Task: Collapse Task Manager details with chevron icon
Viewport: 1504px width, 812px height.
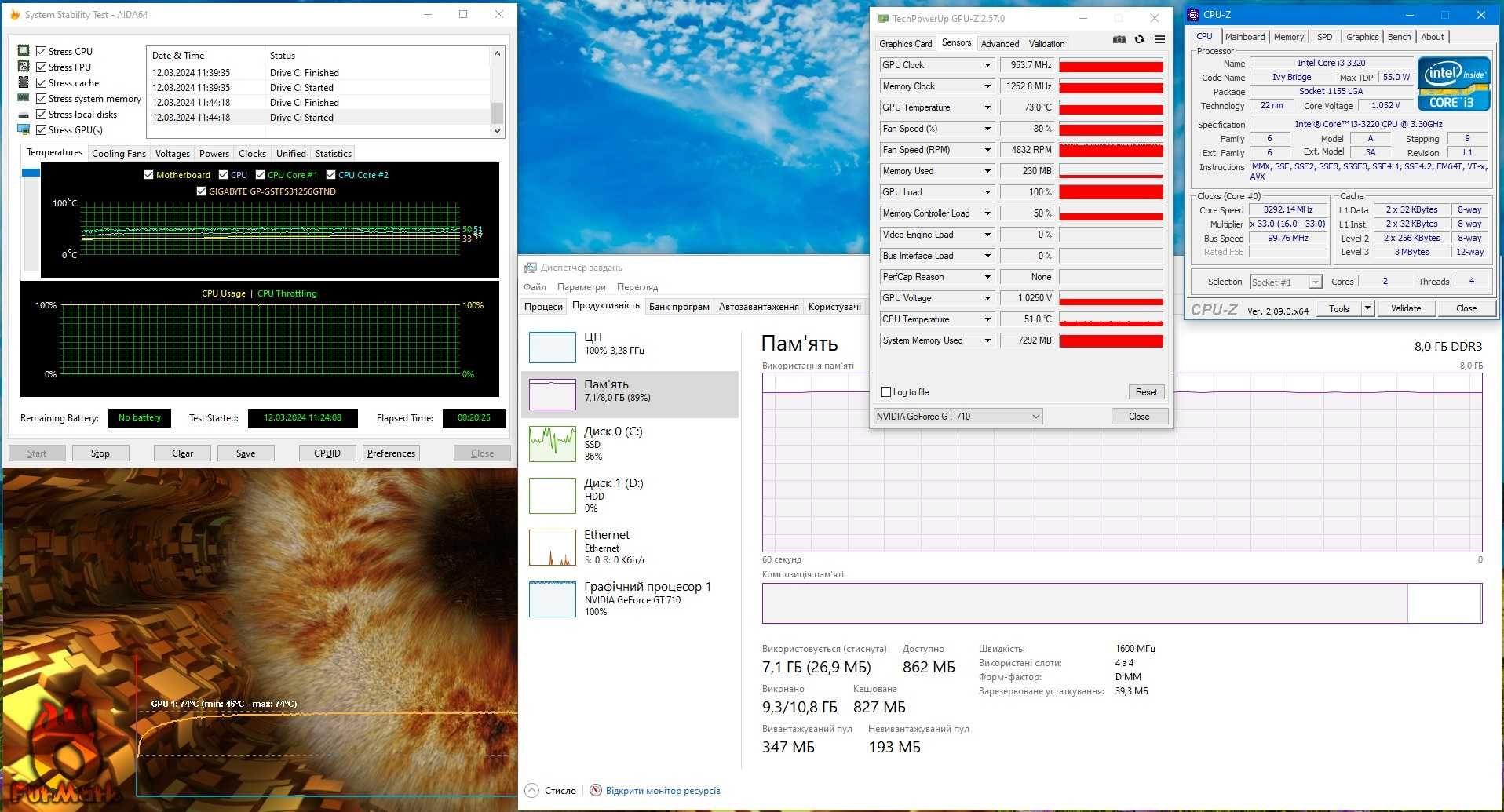Action: pos(532,790)
